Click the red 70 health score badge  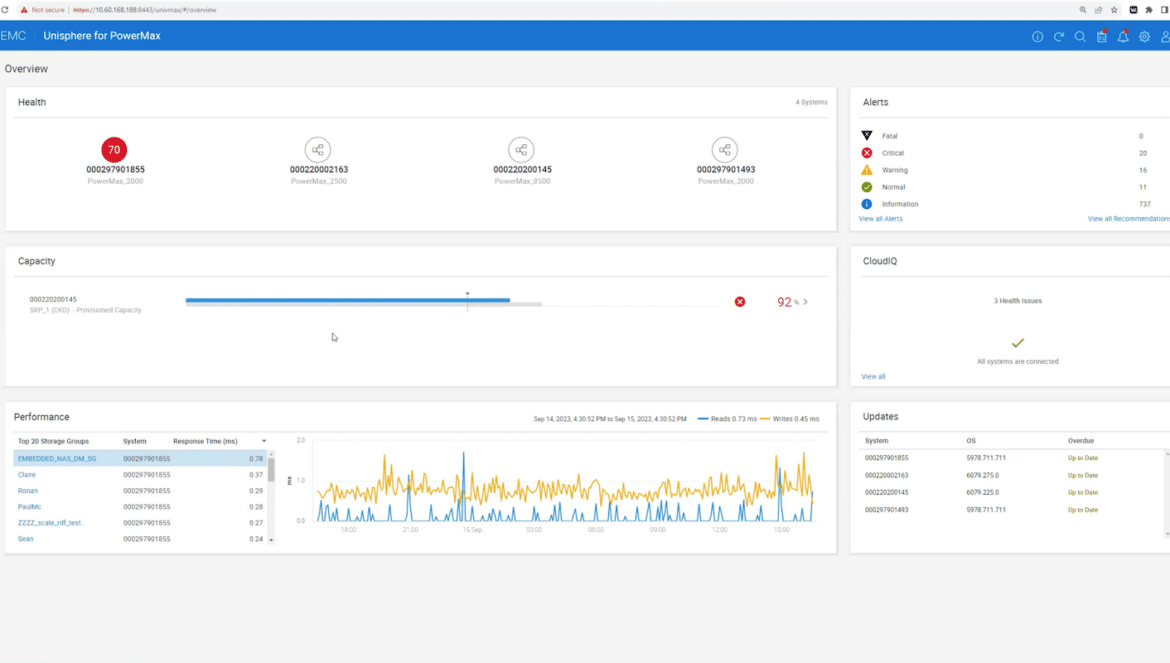(114, 150)
